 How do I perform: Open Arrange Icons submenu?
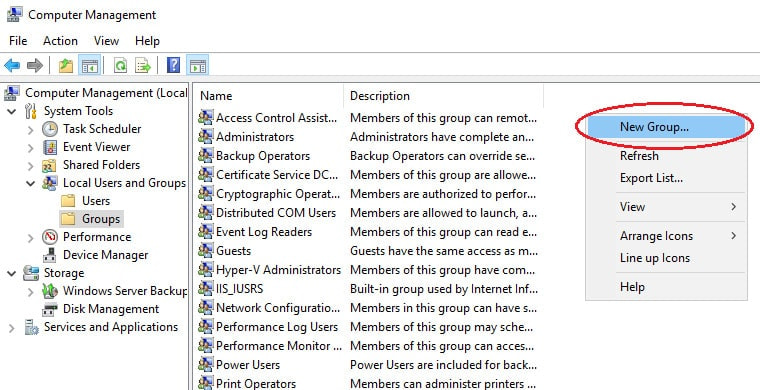(x=666, y=236)
